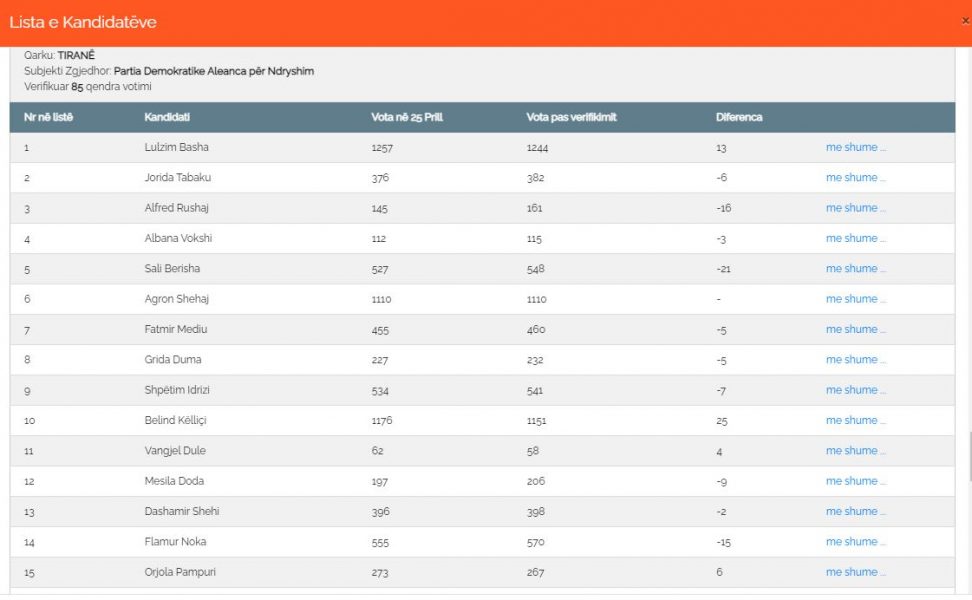Open 'me shume' for Sali Berisha
The image size is (972, 600).
[855, 269]
